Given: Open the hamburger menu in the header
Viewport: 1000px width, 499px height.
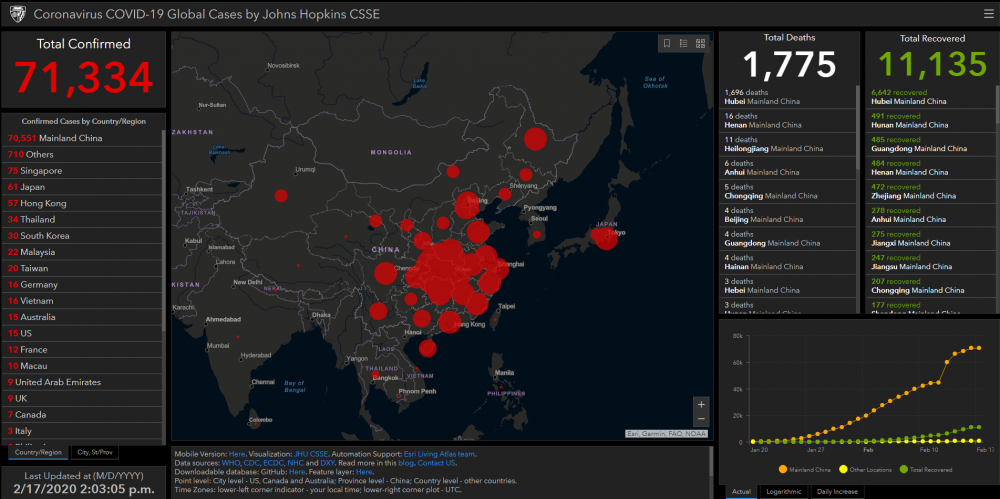Looking at the screenshot, I should (988, 13).
